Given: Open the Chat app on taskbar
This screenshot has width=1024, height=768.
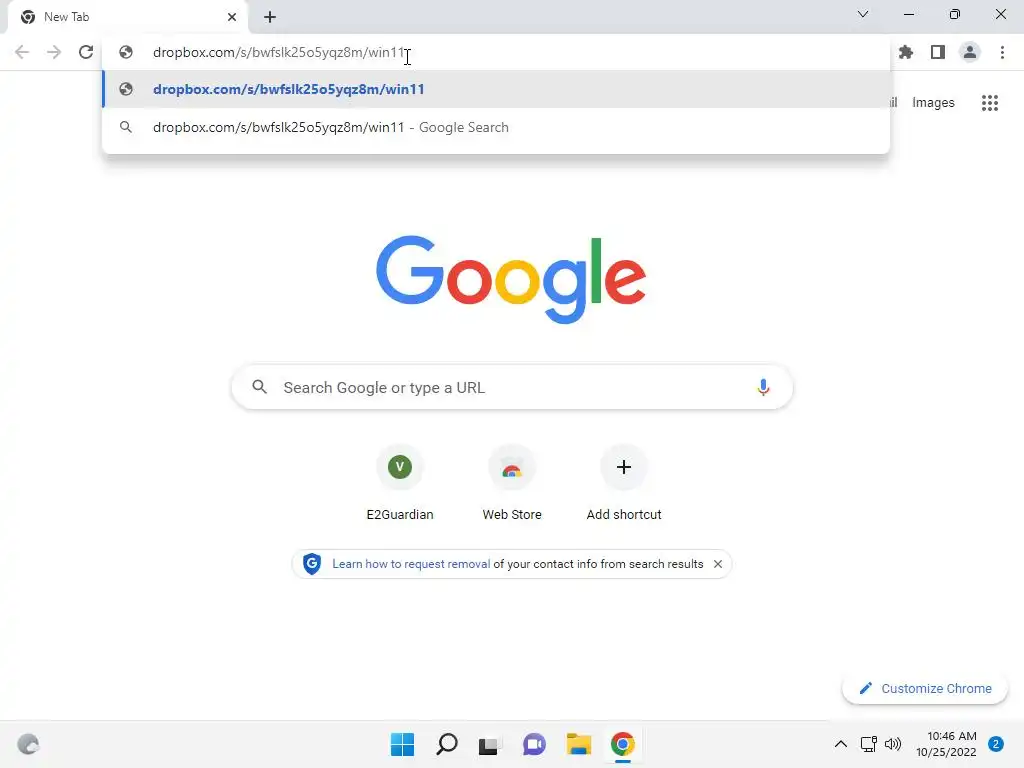Looking at the screenshot, I should (x=534, y=744).
